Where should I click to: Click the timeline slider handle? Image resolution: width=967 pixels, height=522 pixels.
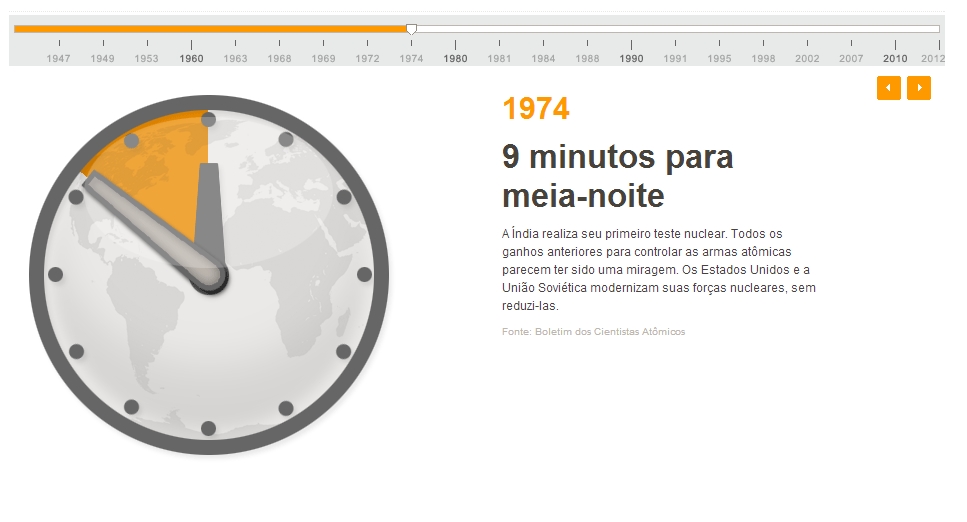coord(411,29)
